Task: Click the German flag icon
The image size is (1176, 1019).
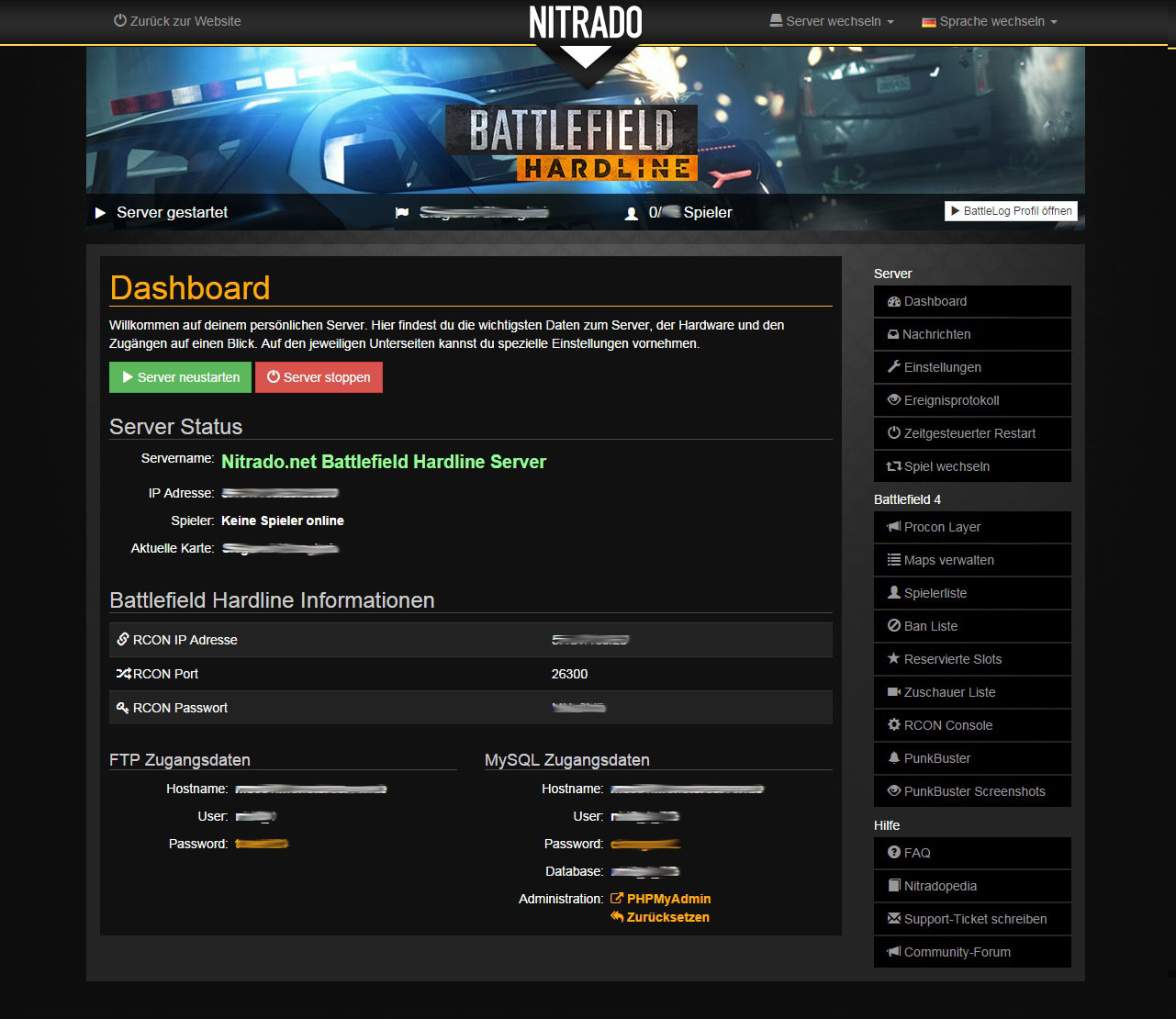Action: 929,22
